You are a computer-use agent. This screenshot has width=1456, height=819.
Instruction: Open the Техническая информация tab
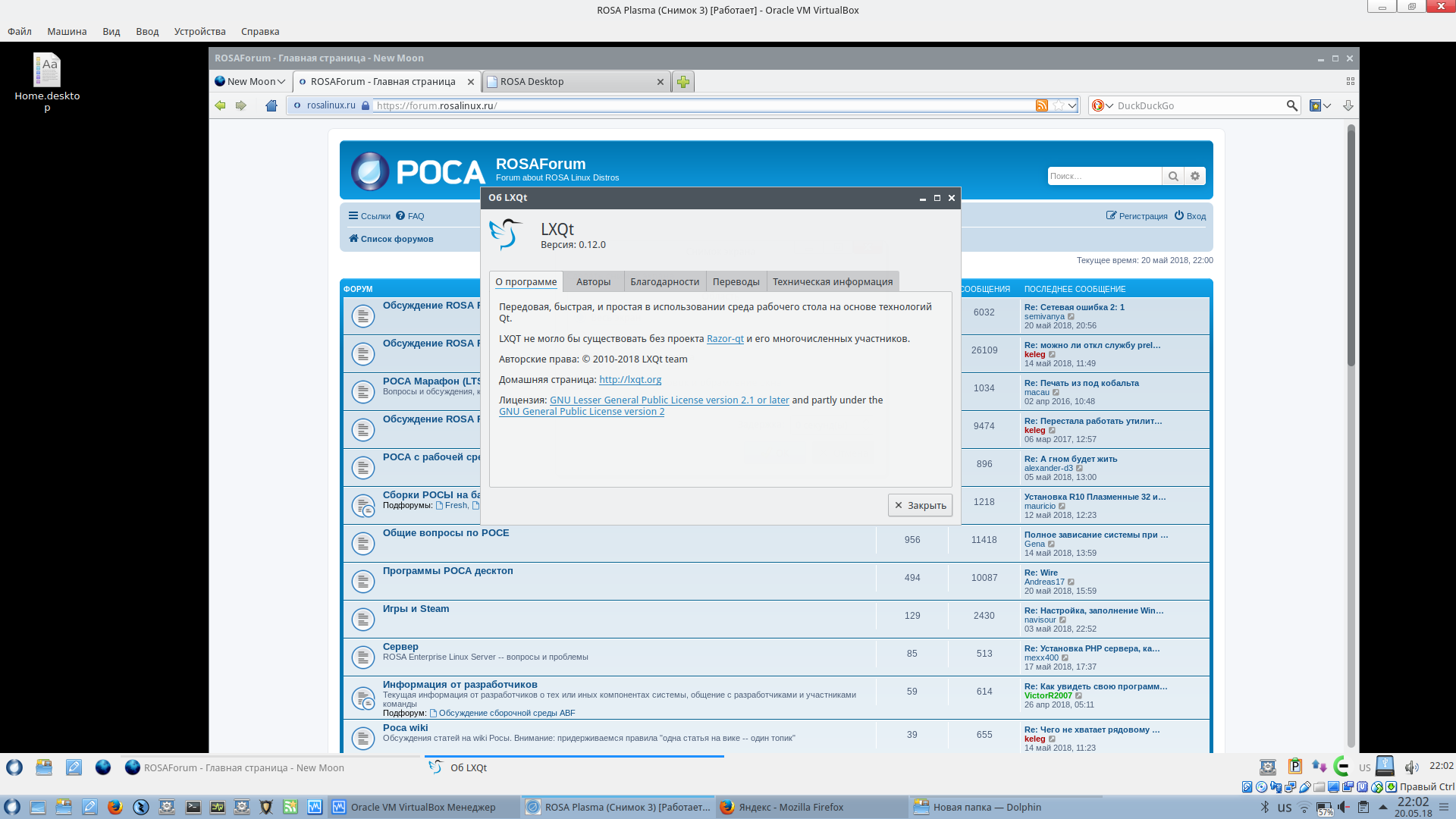832,281
